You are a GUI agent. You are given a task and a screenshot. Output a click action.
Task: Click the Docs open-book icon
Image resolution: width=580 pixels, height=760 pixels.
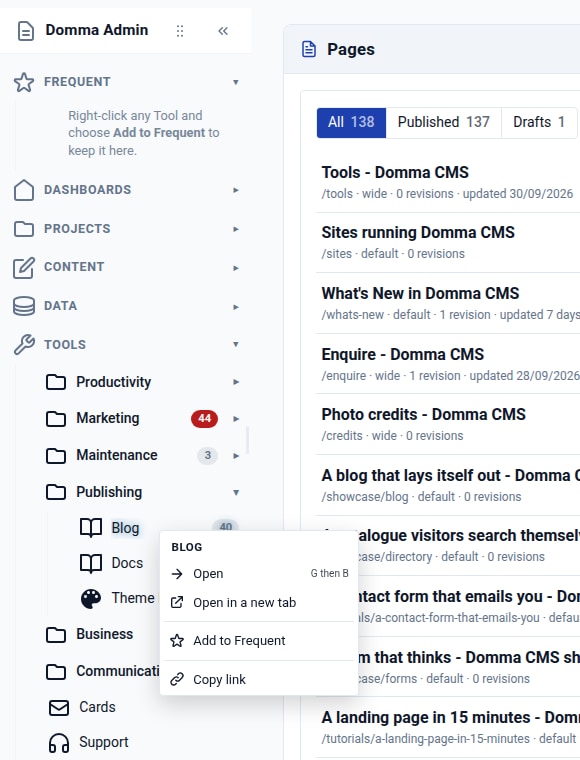click(91, 563)
